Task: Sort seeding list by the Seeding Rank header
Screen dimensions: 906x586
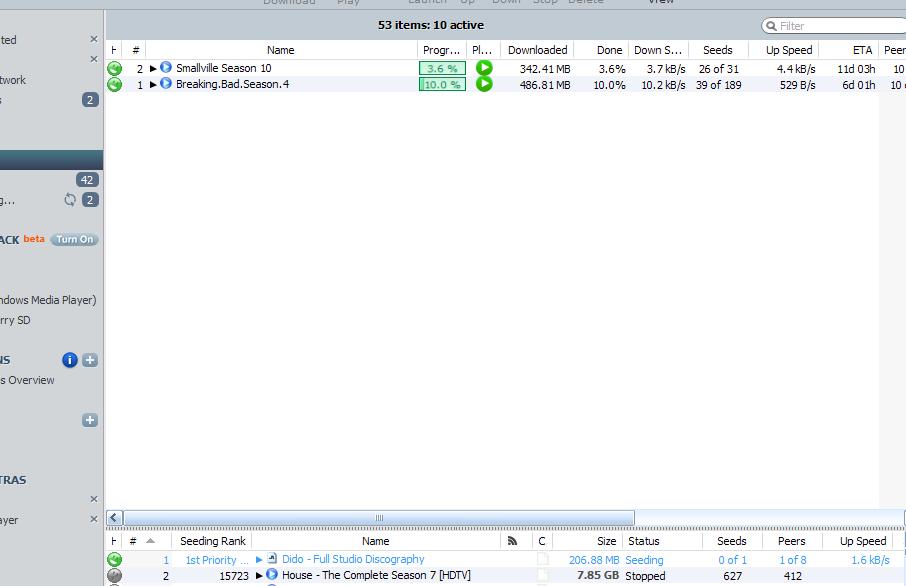Action: click(x=213, y=541)
